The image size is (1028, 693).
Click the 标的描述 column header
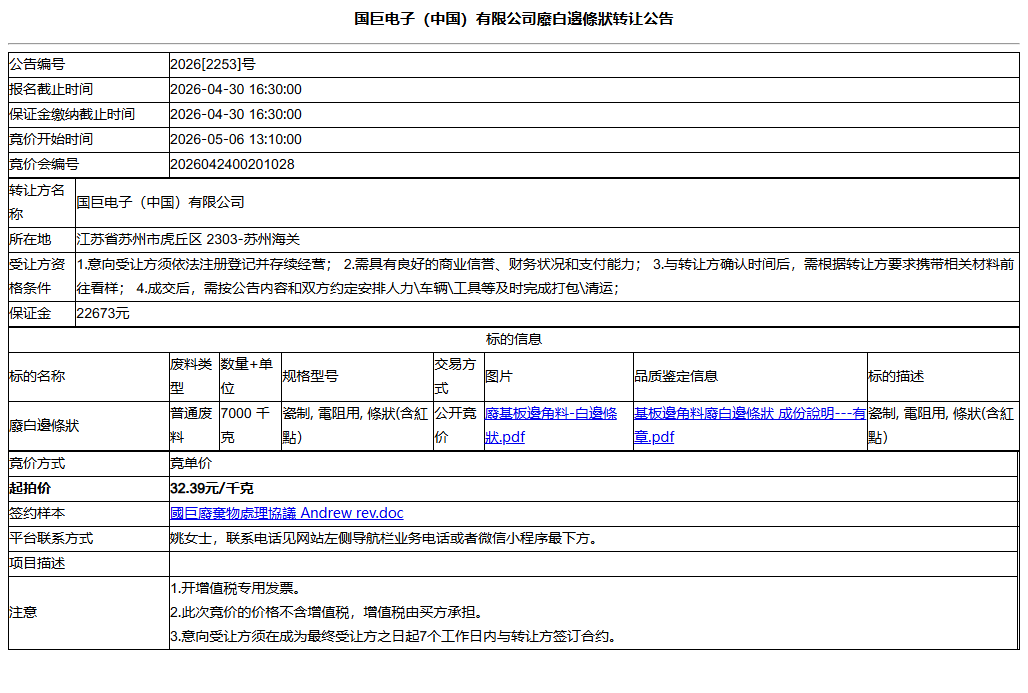point(896,376)
